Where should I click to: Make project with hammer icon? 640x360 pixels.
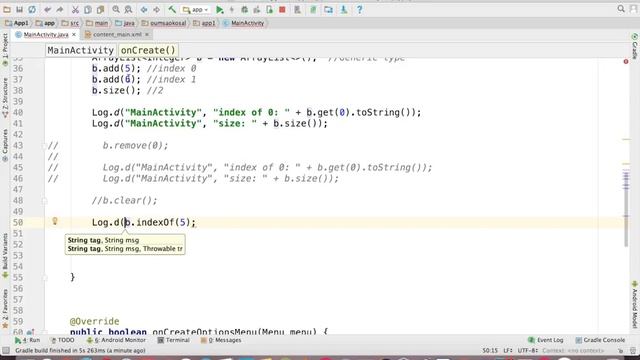(172, 9)
